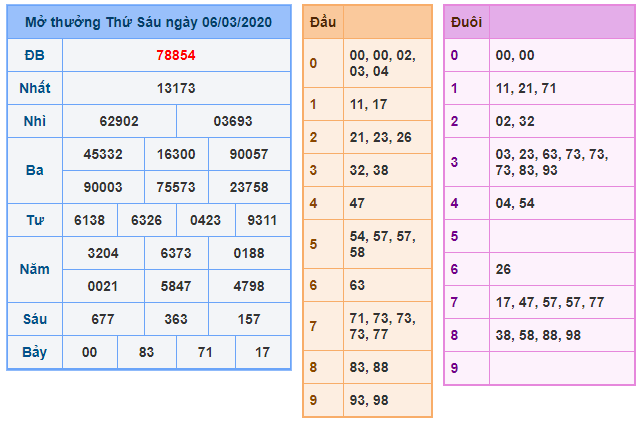Screen dimensions: 644x426
Task: Click the Năm prize number 5847
Action: point(176,286)
